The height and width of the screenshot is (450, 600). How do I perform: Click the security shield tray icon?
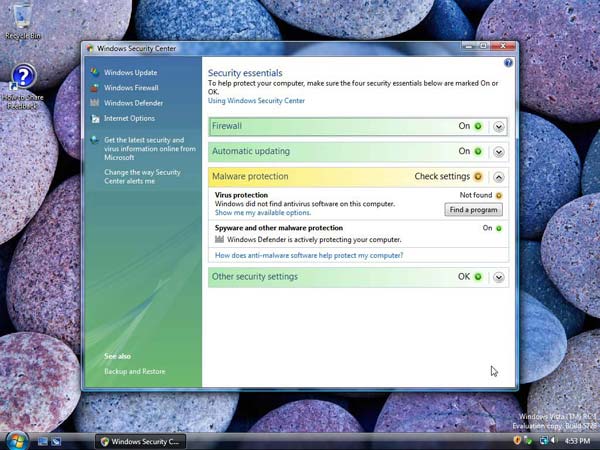pyautogui.click(x=517, y=440)
